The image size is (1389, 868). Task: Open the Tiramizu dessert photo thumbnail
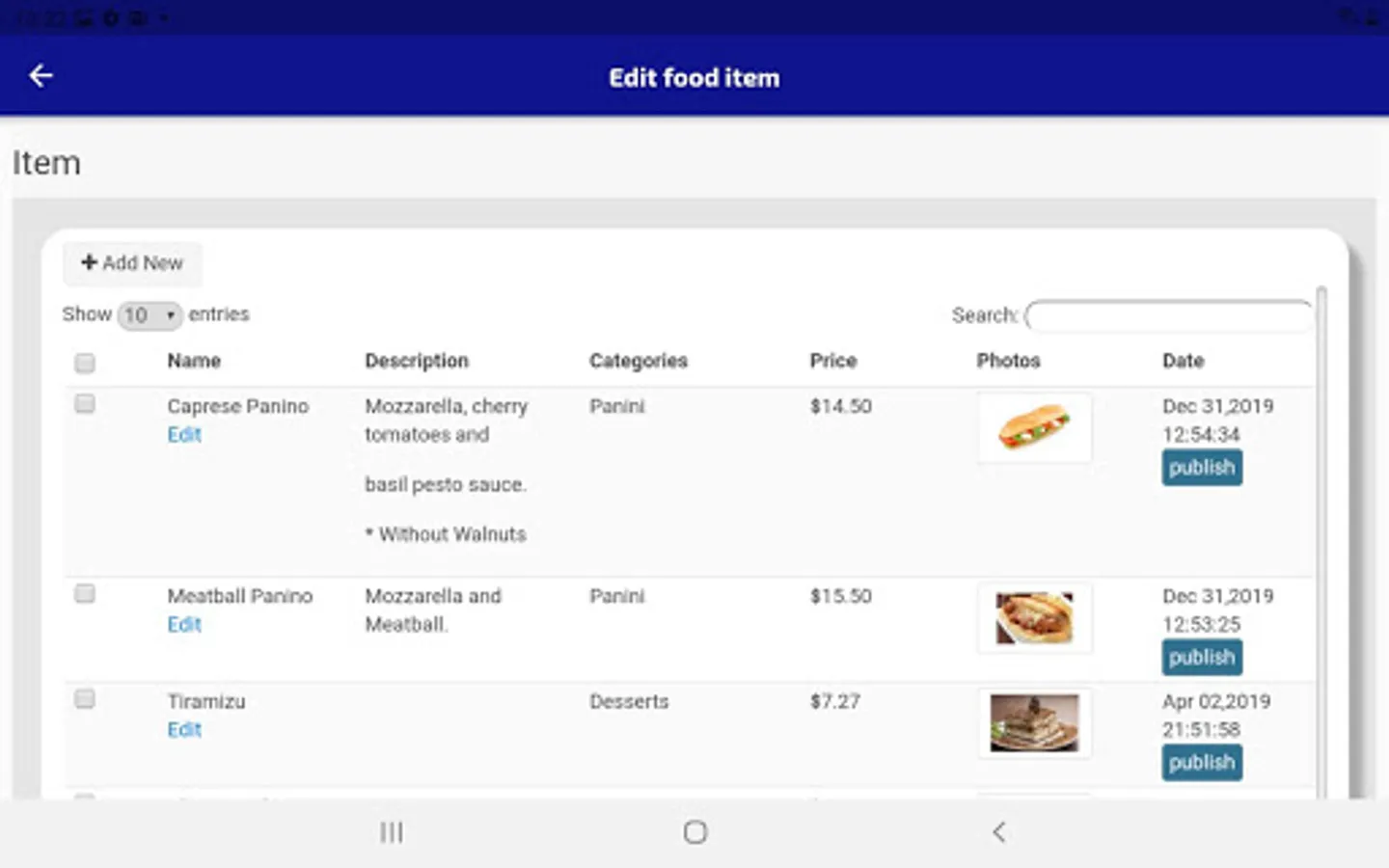click(x=1034, y=723)
